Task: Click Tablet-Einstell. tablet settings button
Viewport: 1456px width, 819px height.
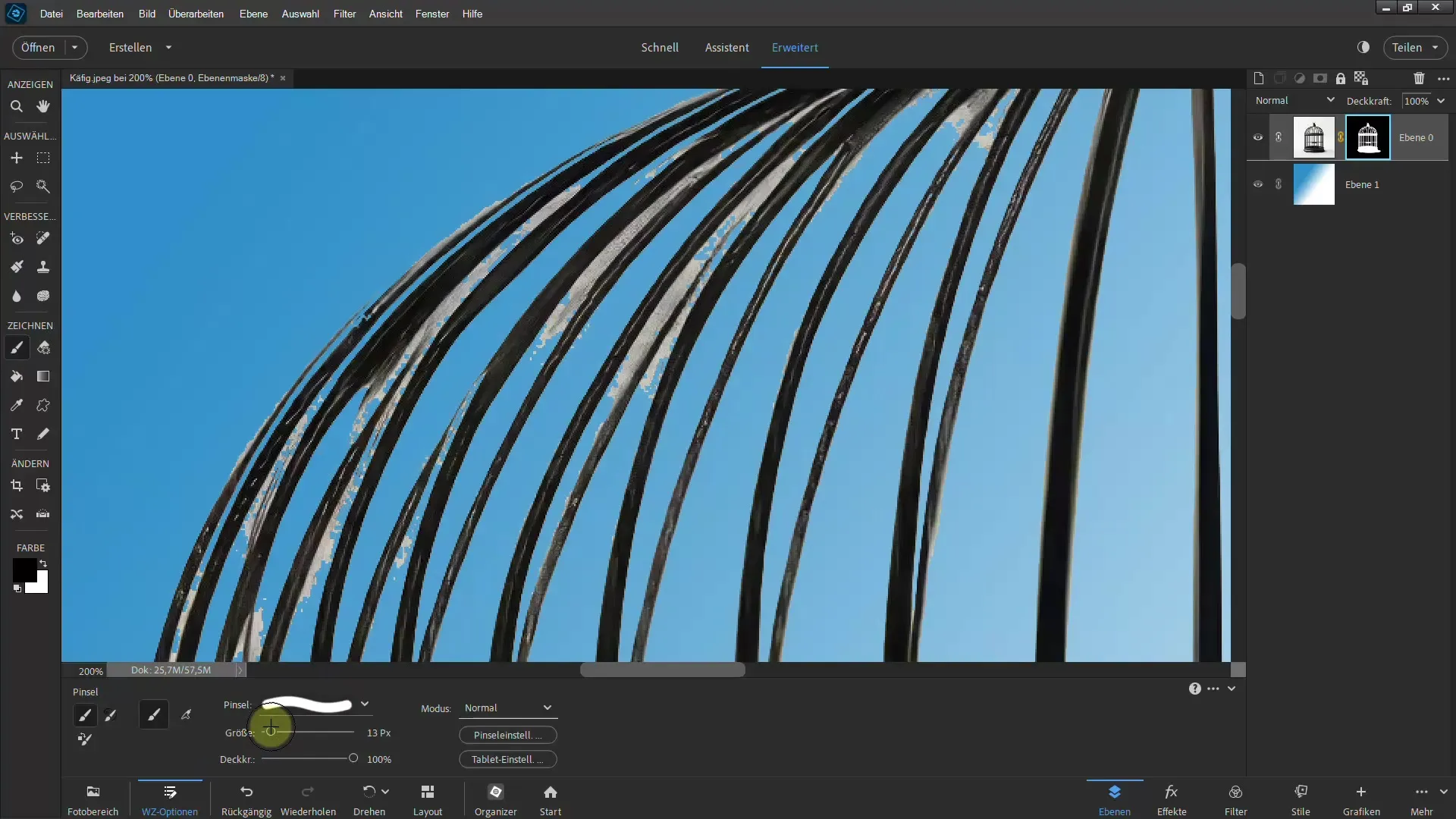Action: tap(507, 759)
